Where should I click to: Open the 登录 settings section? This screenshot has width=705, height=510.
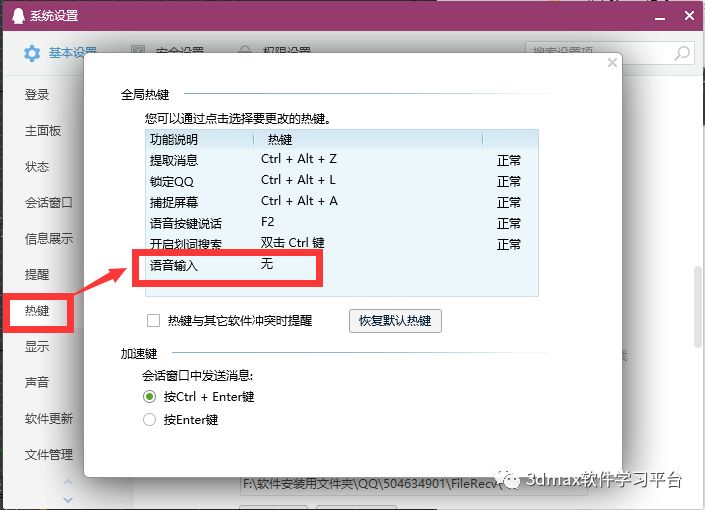37,94
